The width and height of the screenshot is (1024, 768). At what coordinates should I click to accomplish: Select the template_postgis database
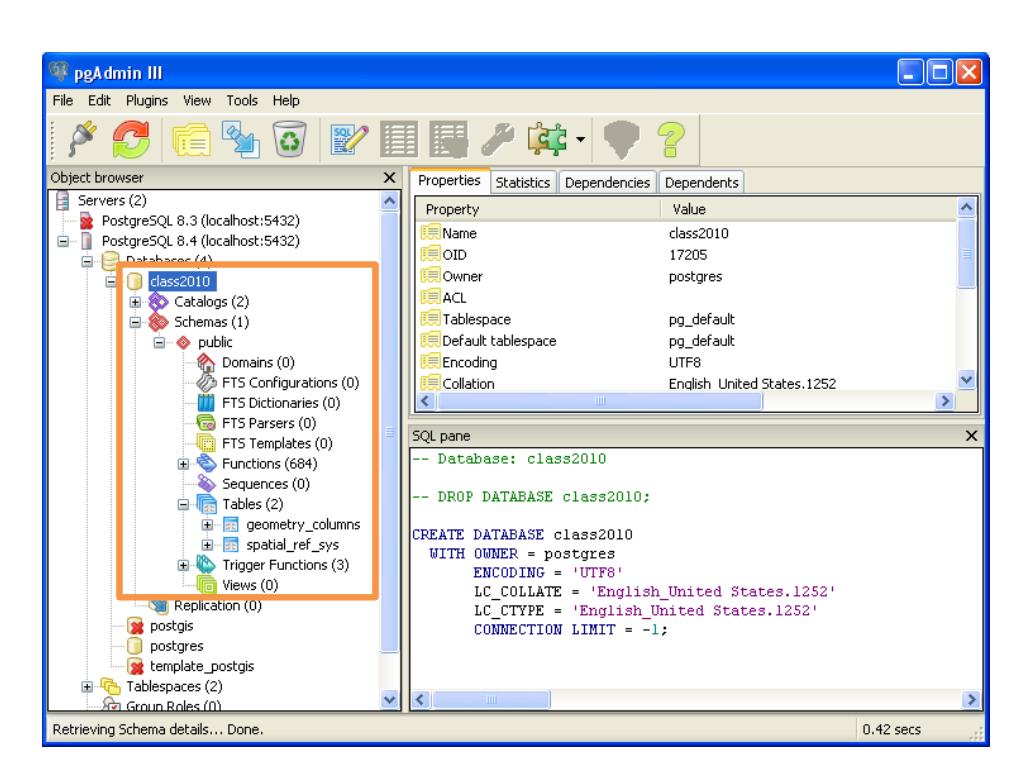coord(202,667)
